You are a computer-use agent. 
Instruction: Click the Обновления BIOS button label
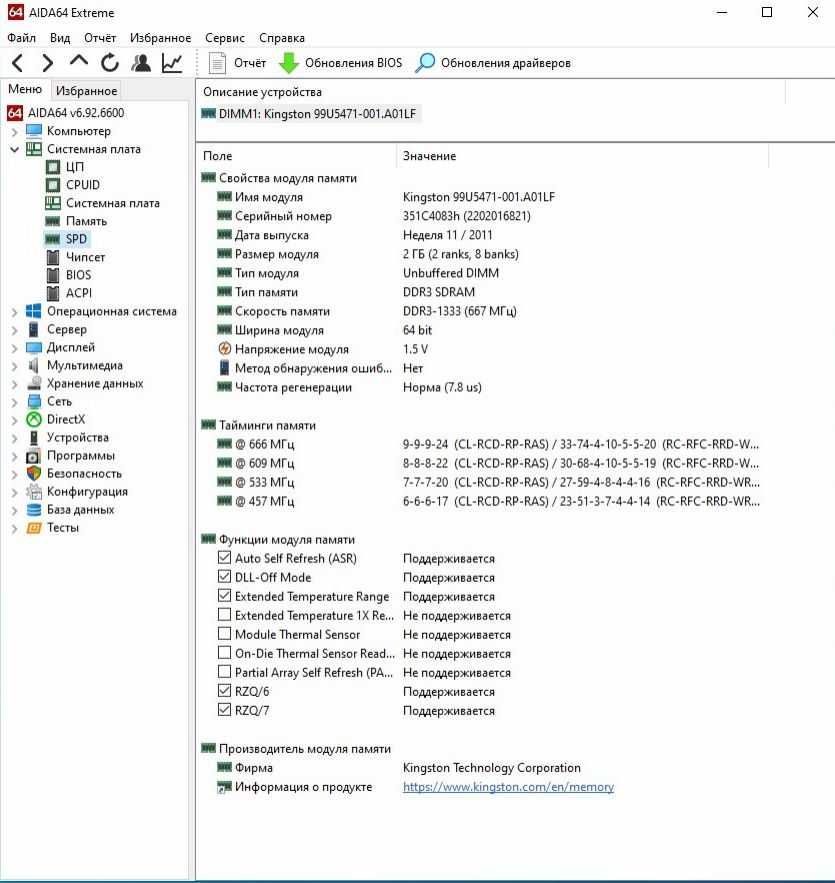click(x=354, y=63)
